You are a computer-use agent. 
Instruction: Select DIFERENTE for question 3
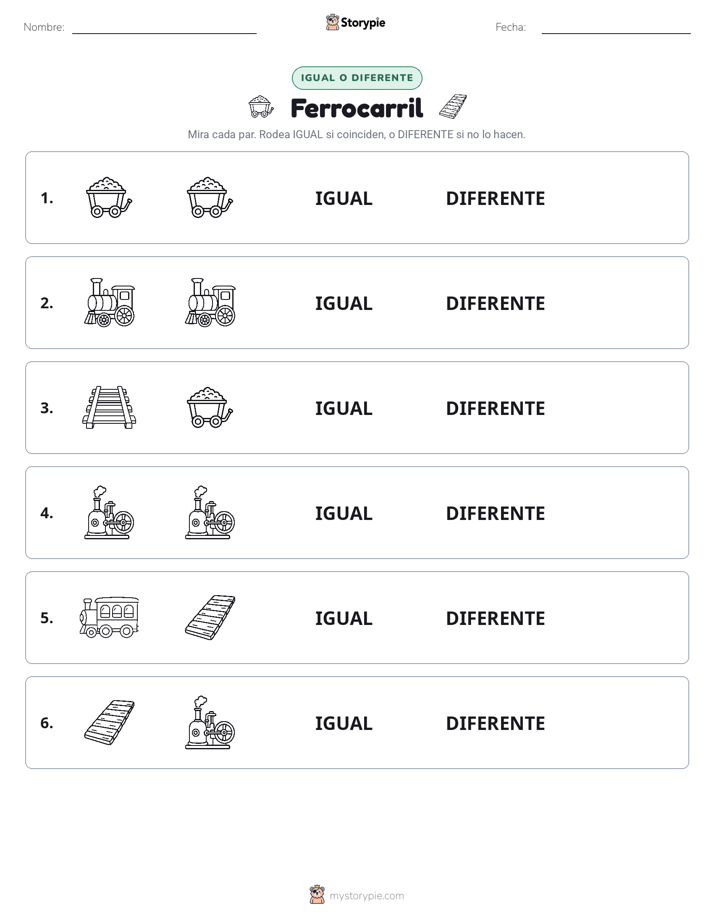click(495, 408)
